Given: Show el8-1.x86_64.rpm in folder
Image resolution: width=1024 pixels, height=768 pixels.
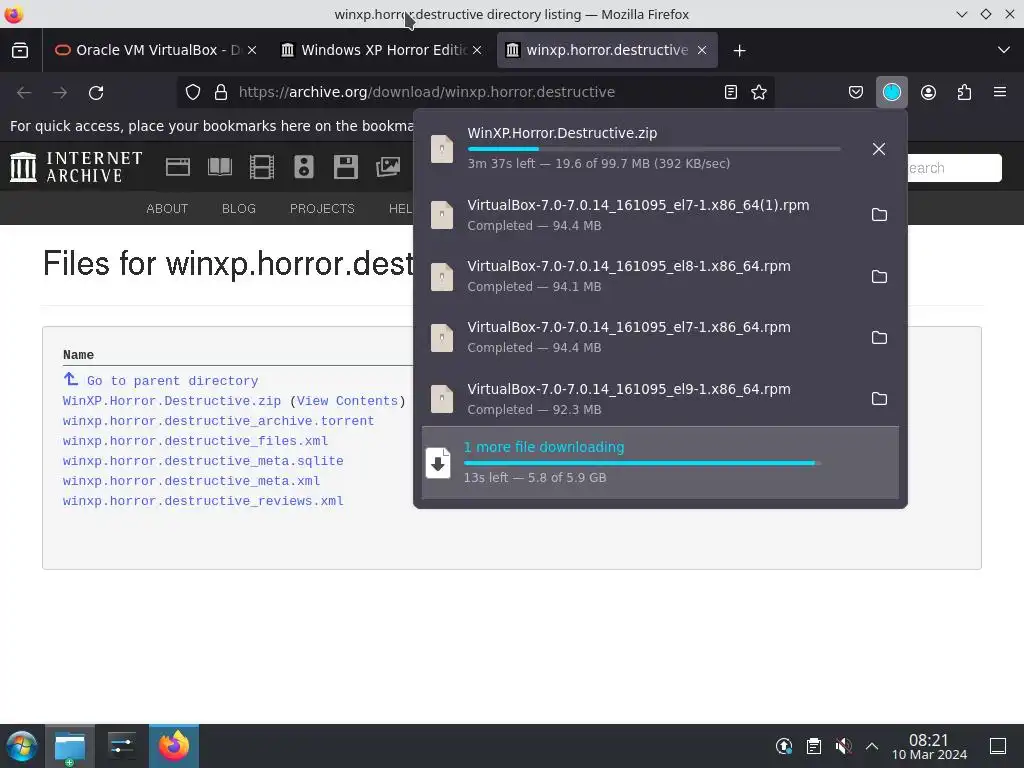Looking at the screenshot, I should point(879,276).
